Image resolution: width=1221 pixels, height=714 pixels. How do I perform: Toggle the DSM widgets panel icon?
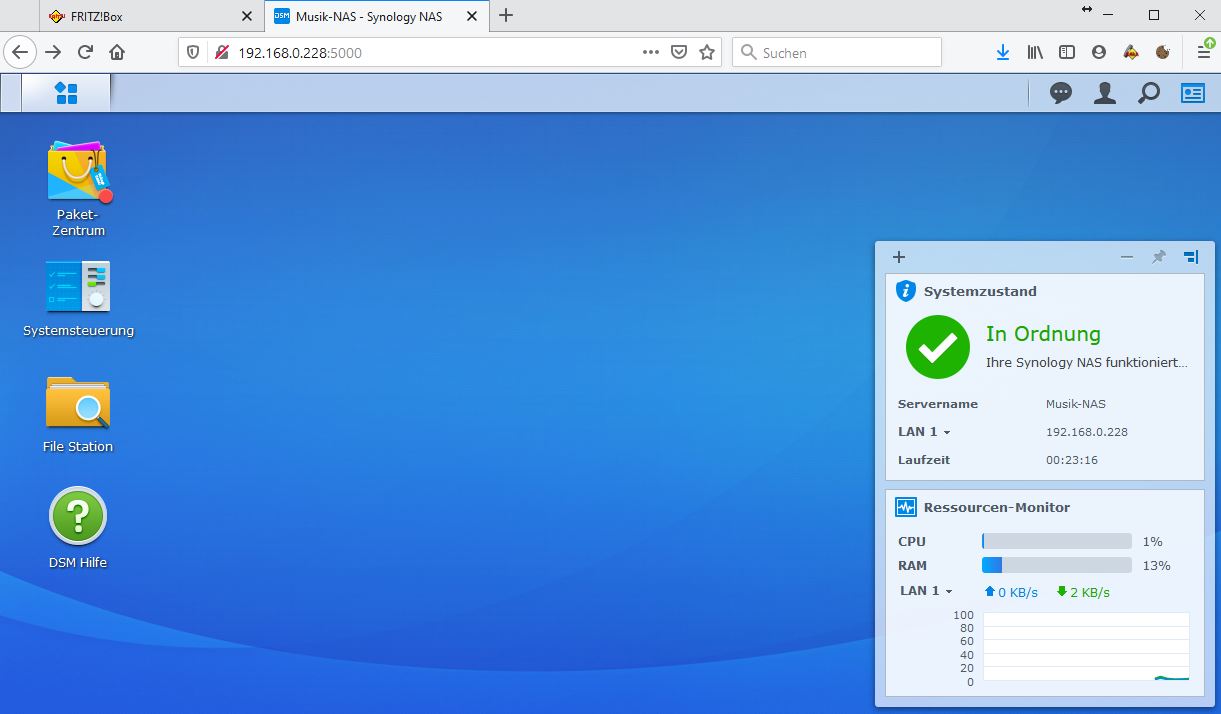click(x=1193, y=93)
